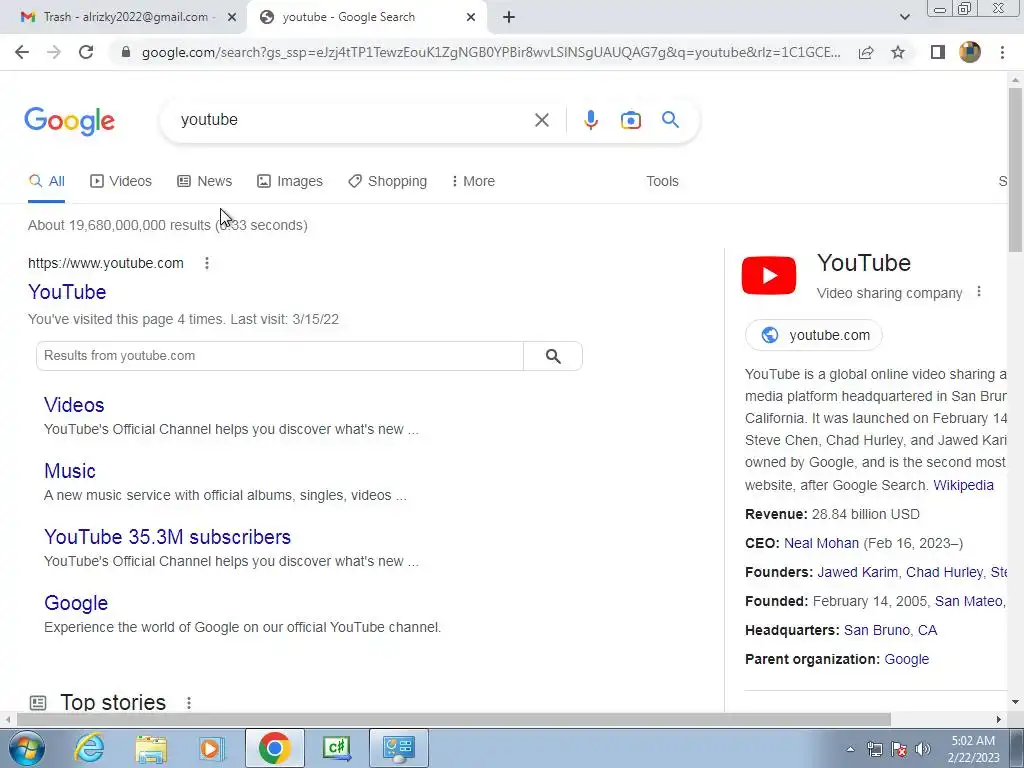Click the browser back arrow

22,52
